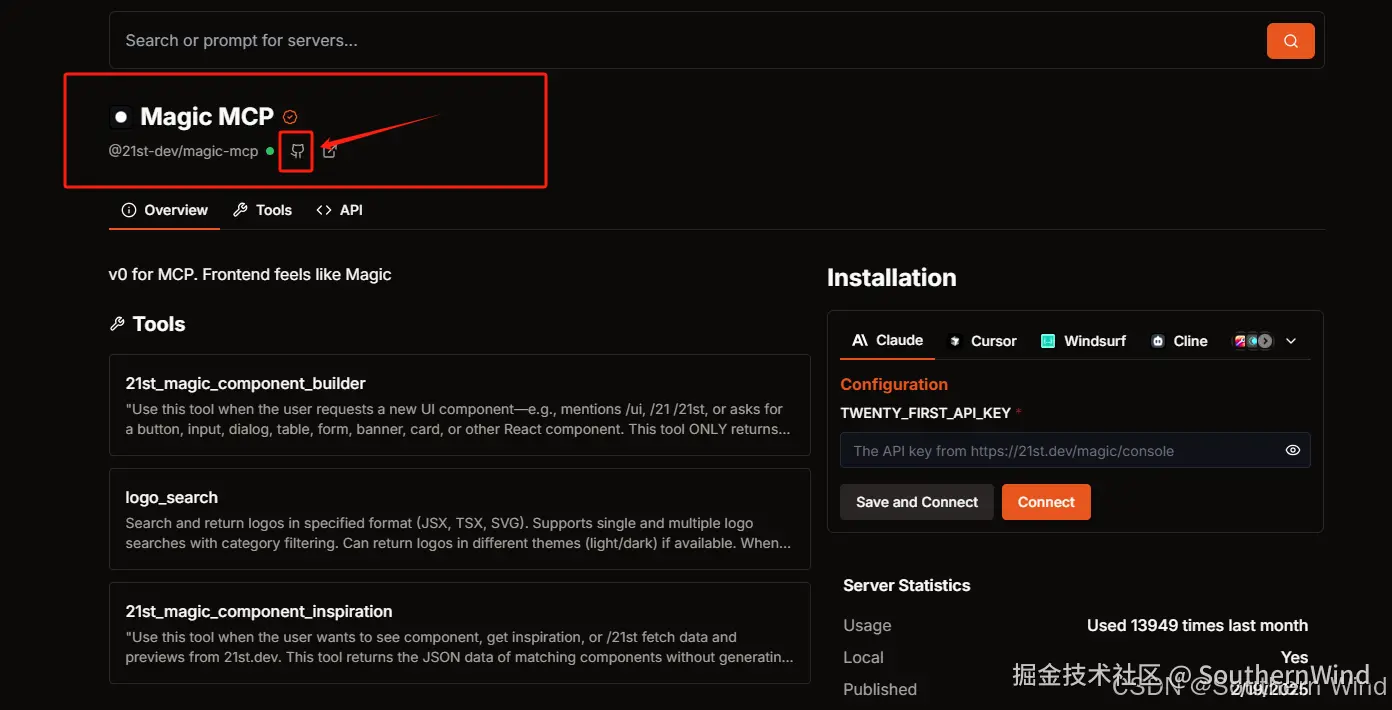Viewport: 1392px width, 710px height.
Task: Click the Magic MCP logo icon
Action: [121, 117]
